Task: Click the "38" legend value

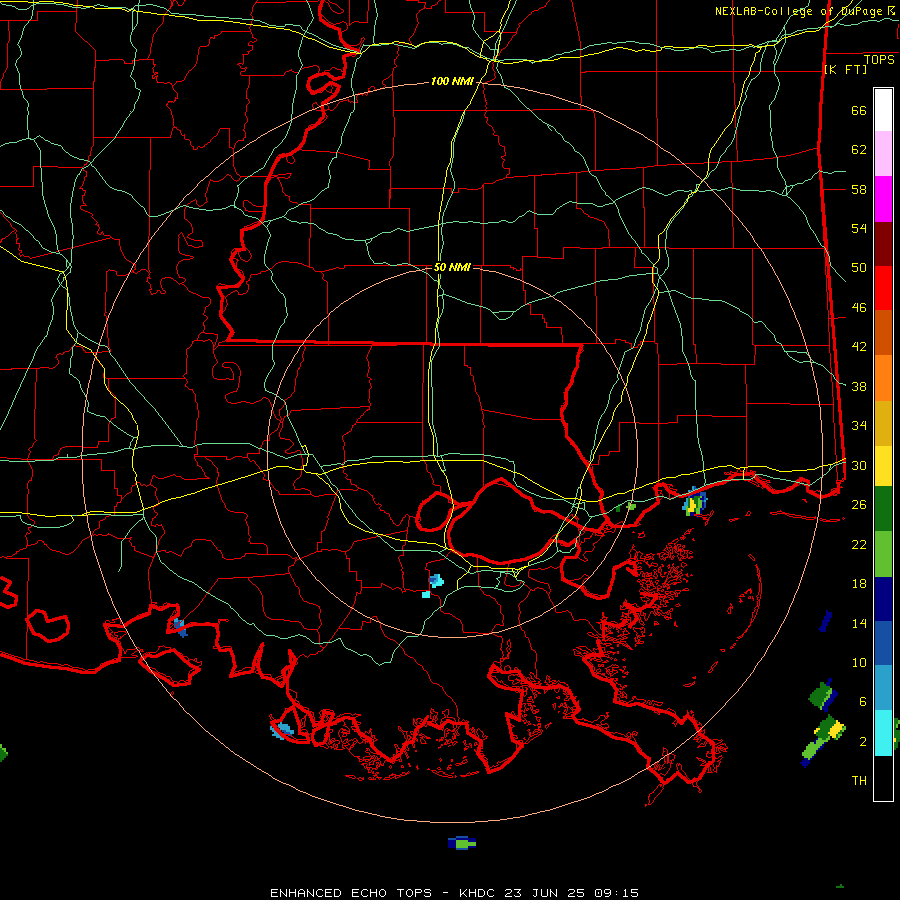Action: [x=859, y=386]
